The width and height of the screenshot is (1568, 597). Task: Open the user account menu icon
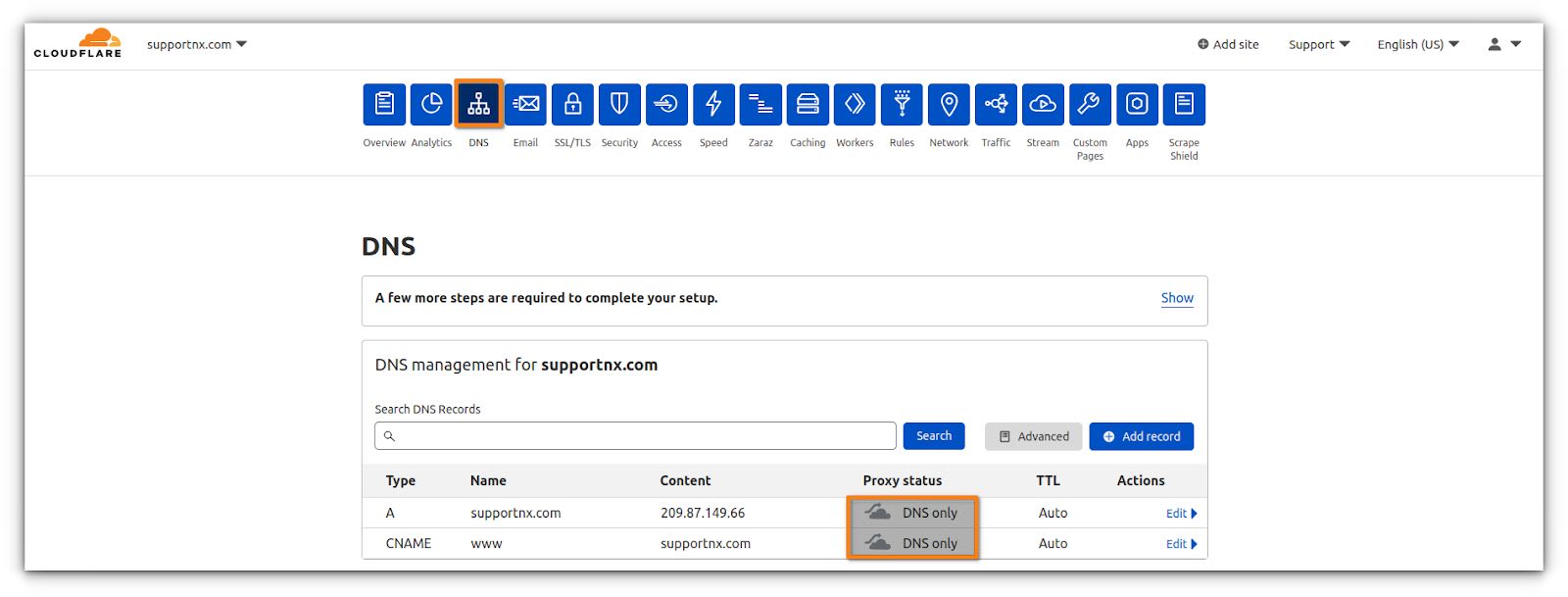click(x=1503, y=44)
